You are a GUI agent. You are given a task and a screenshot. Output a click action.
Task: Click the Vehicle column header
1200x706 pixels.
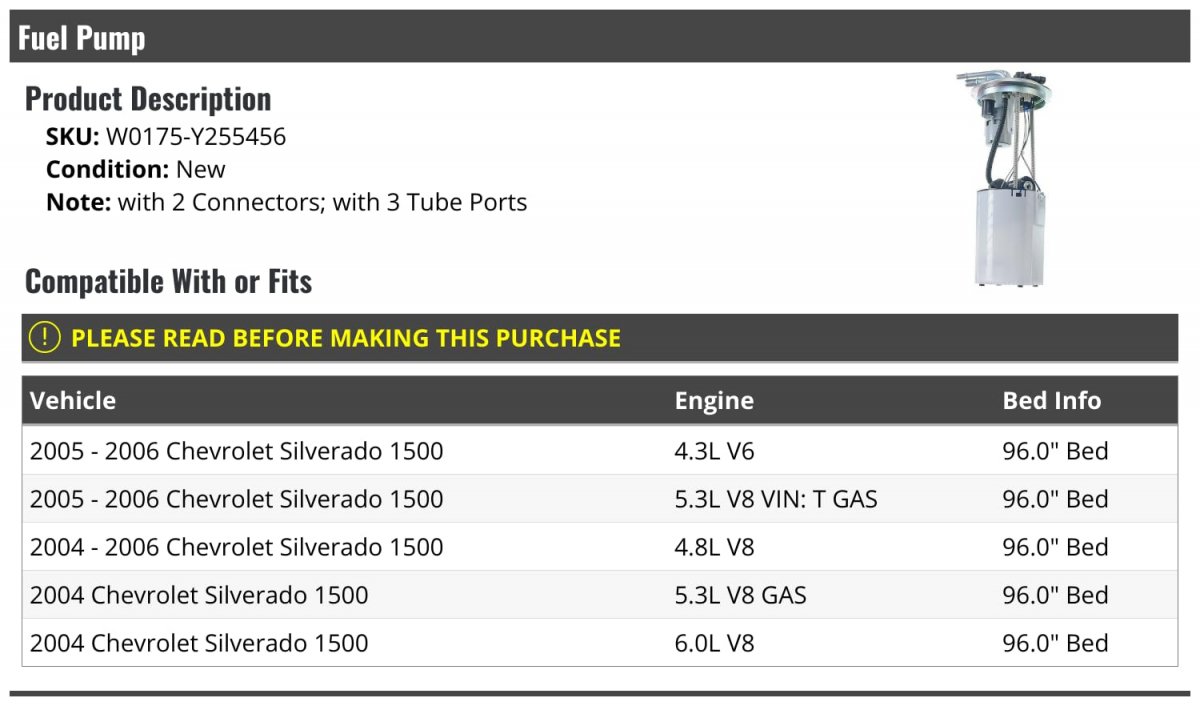tap(73, 401)
